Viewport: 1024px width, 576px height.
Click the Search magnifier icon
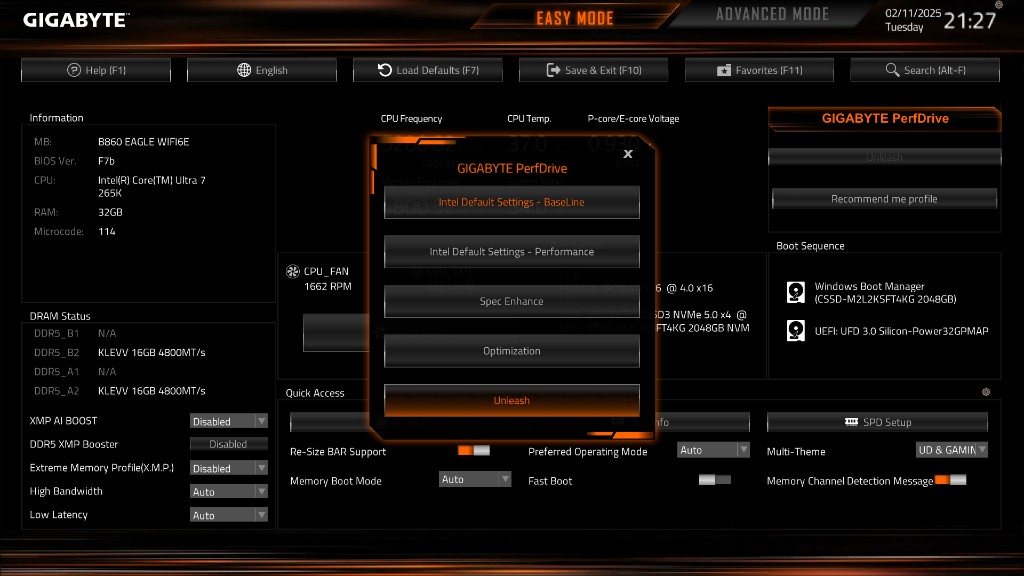click(x=892, y=70)
